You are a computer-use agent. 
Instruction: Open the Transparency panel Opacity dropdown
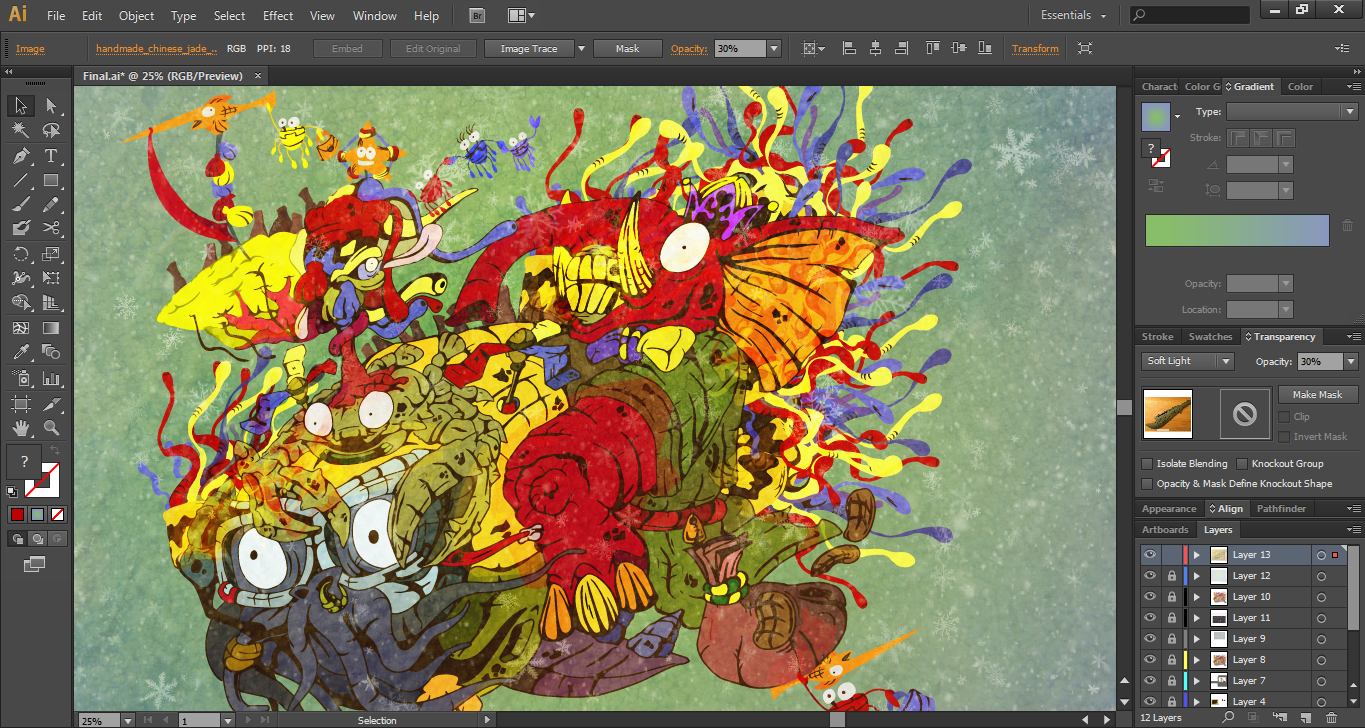click(1351, 361)
